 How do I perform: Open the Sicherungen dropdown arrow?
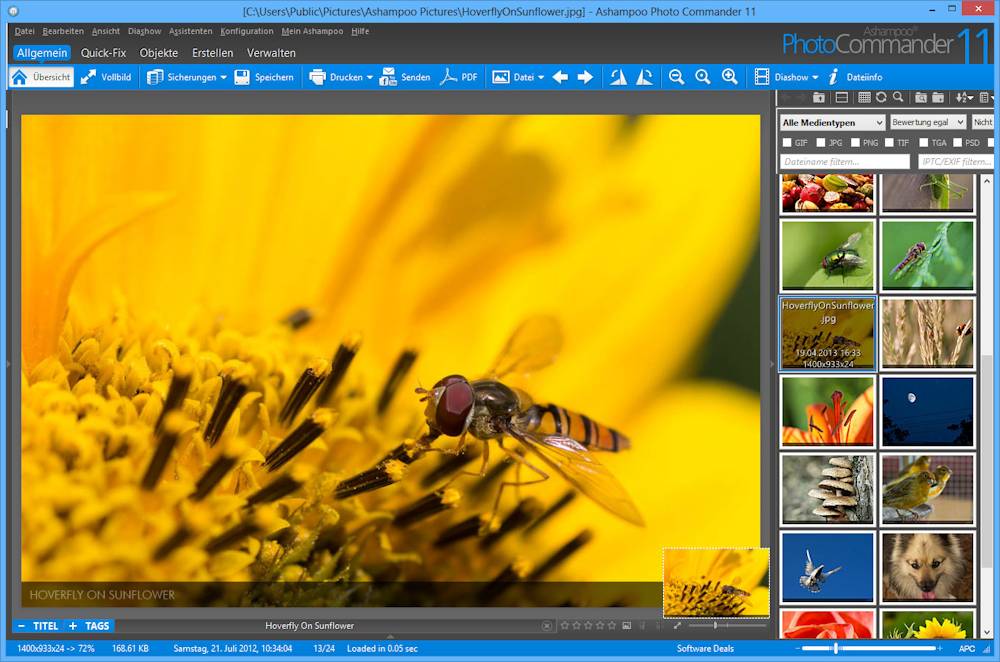[x=224, y=77]
